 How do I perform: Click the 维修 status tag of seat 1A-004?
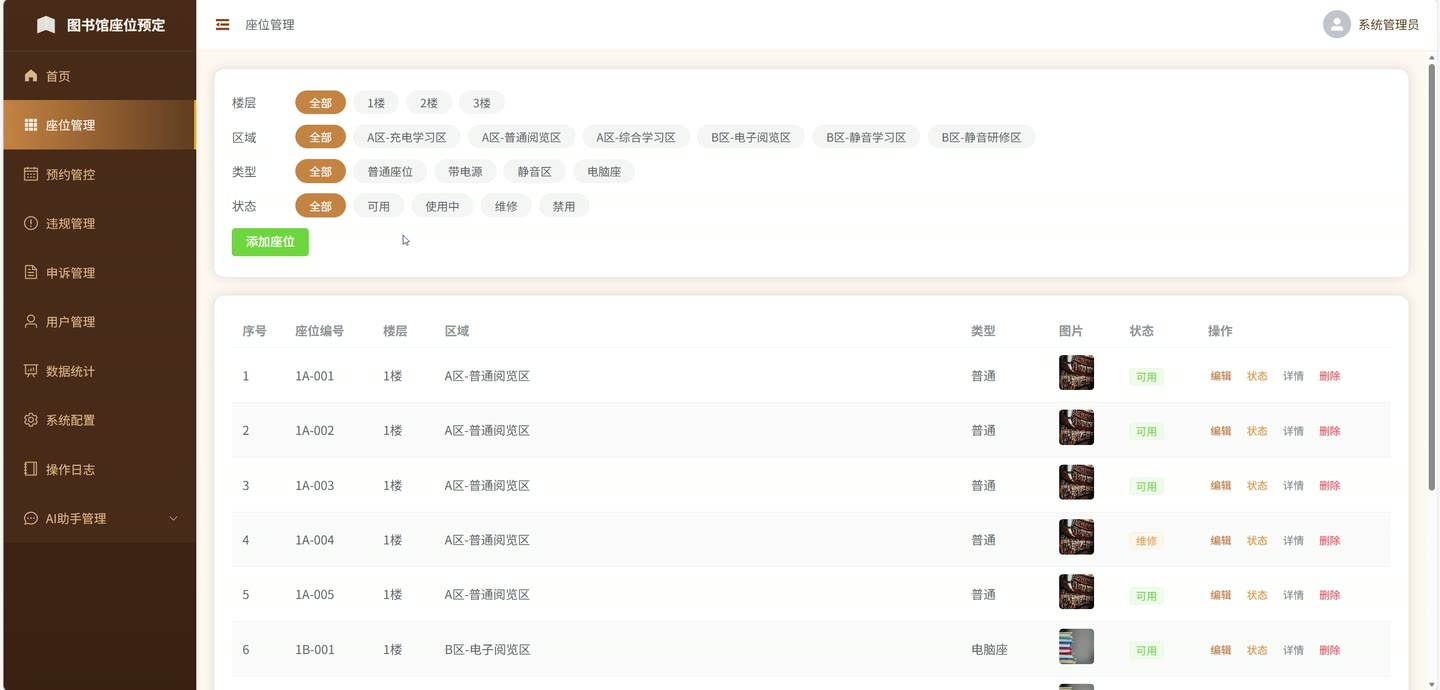pos(1146,541)
